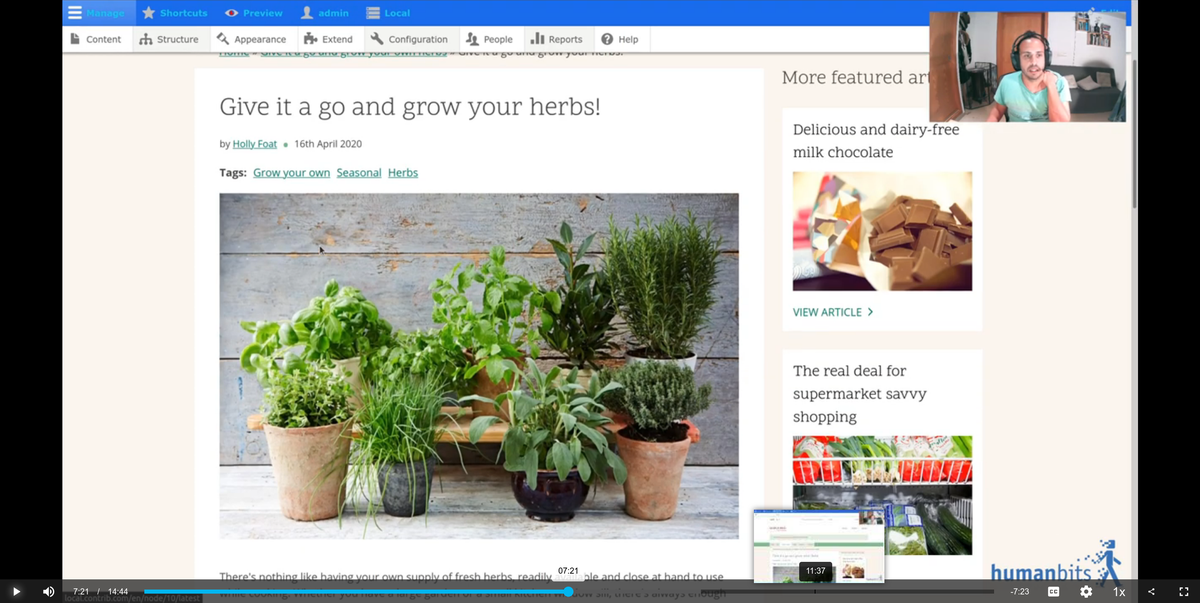
Task: Open the Seasonal tag
Action: tap(359, 173)
